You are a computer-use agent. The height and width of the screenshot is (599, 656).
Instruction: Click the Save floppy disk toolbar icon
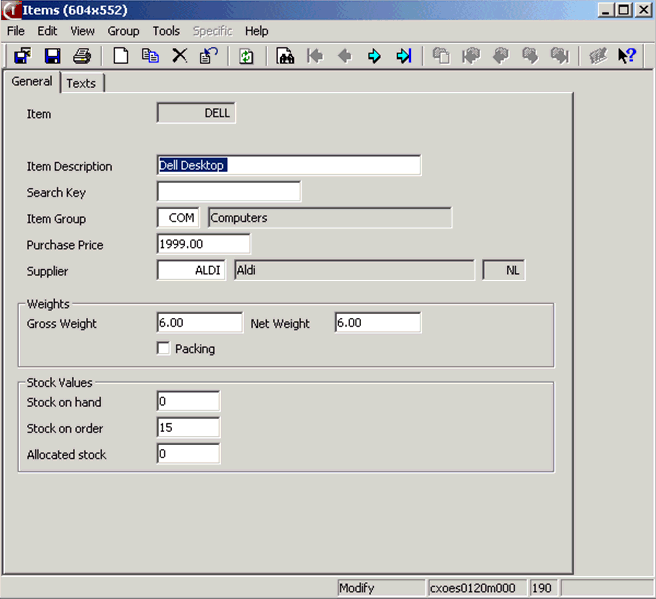point(52,56)
